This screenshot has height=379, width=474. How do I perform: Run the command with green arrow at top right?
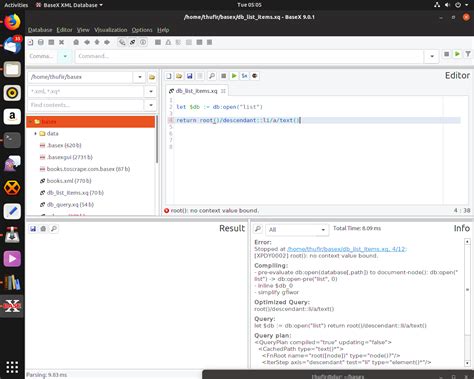457,54
